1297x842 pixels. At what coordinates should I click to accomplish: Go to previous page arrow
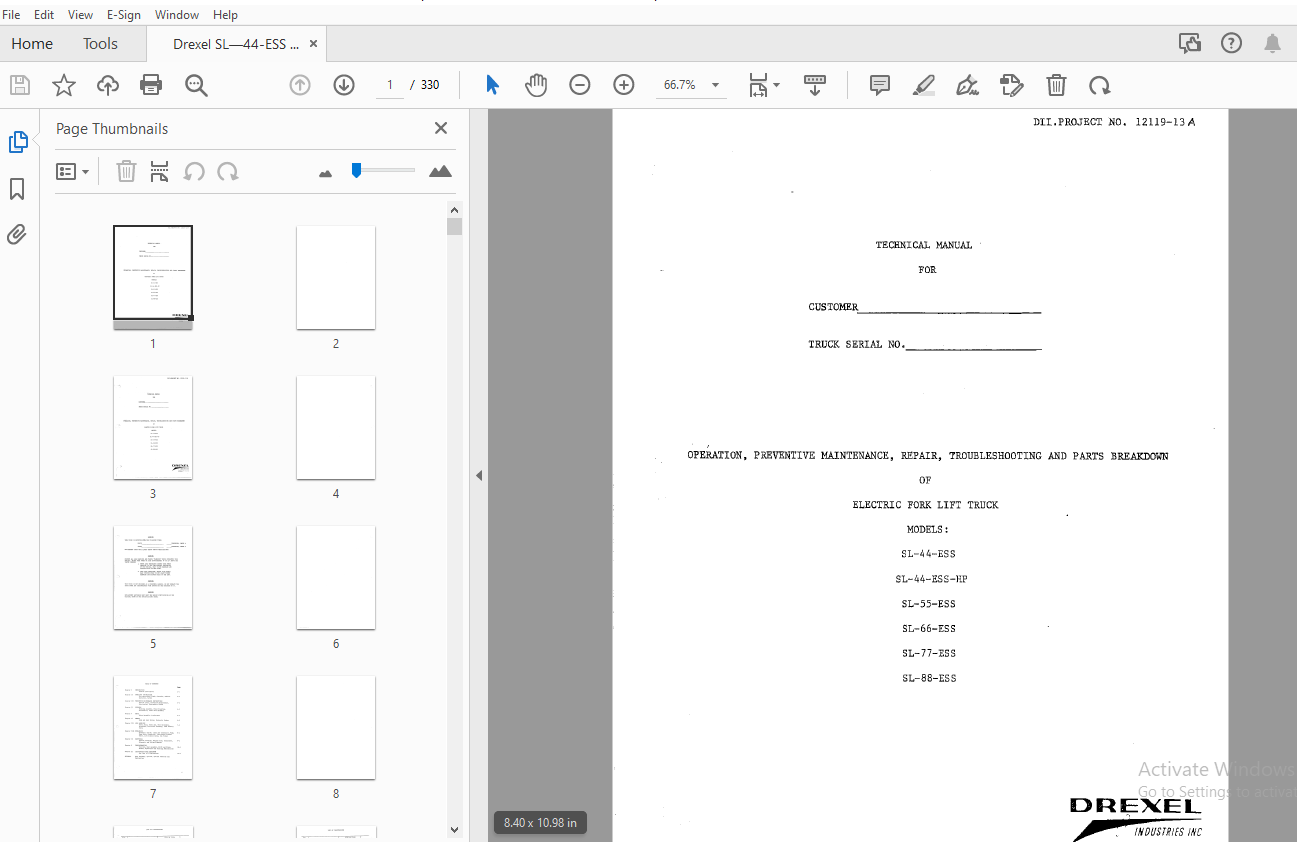[x=300, y=85]
